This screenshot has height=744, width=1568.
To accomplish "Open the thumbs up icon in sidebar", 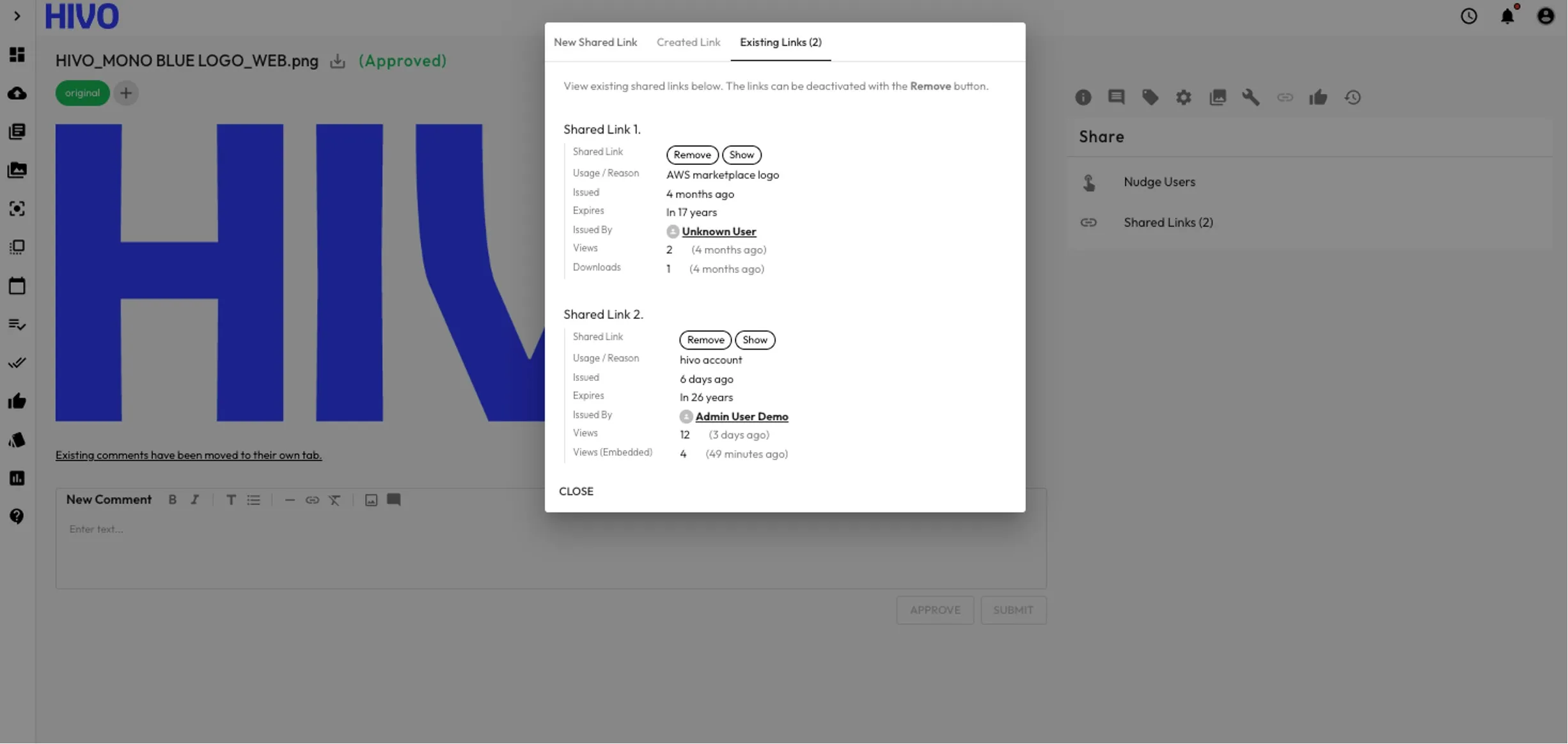I will [17, 401].
